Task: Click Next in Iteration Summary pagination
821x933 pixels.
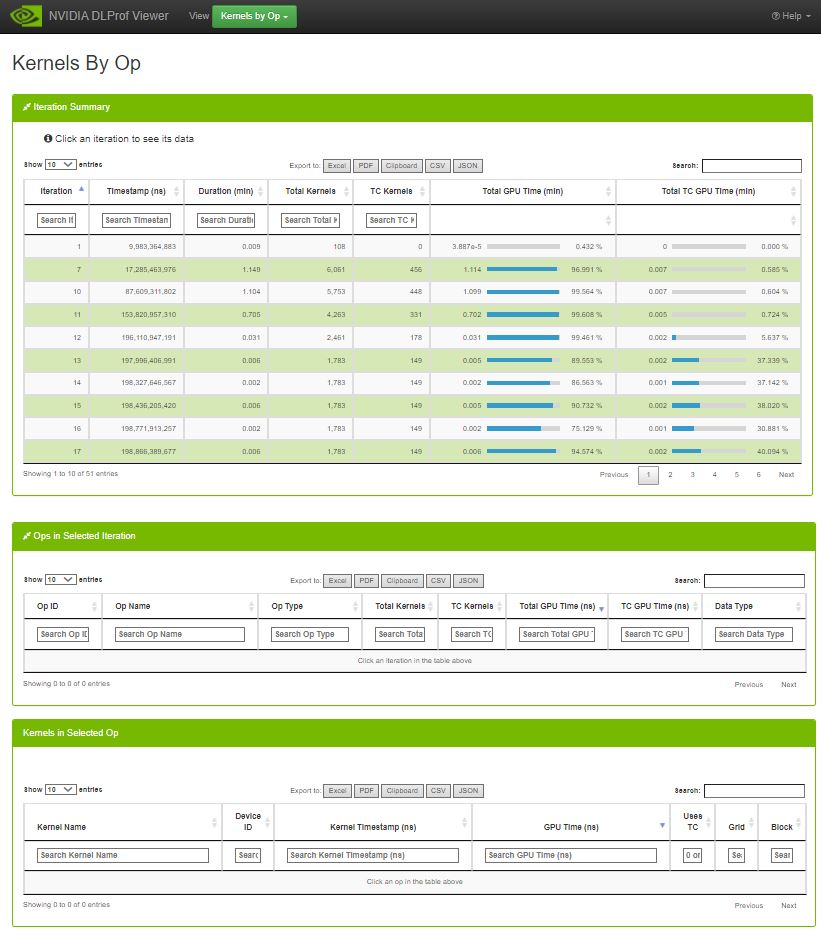Action: click(x=786, y=475)
